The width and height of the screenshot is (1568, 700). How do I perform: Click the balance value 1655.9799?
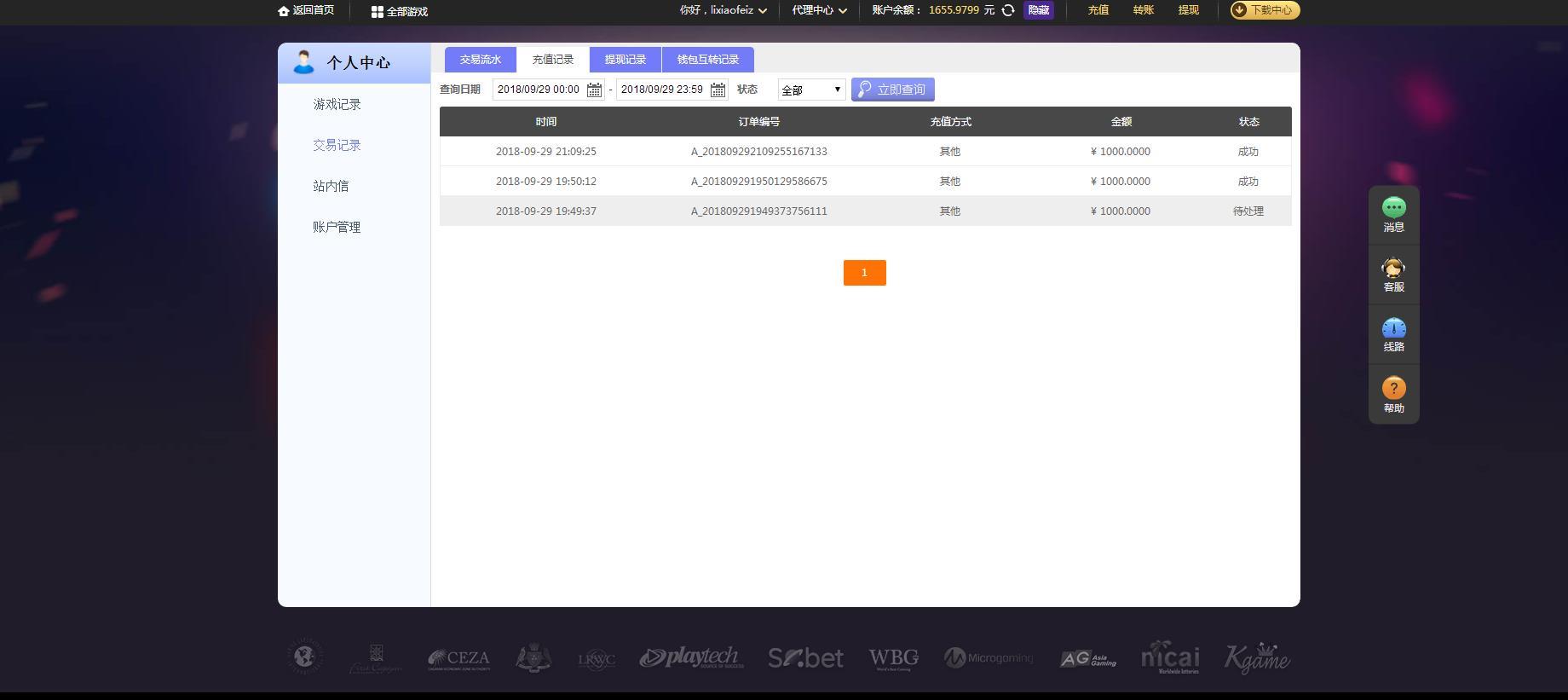point(954,10)
